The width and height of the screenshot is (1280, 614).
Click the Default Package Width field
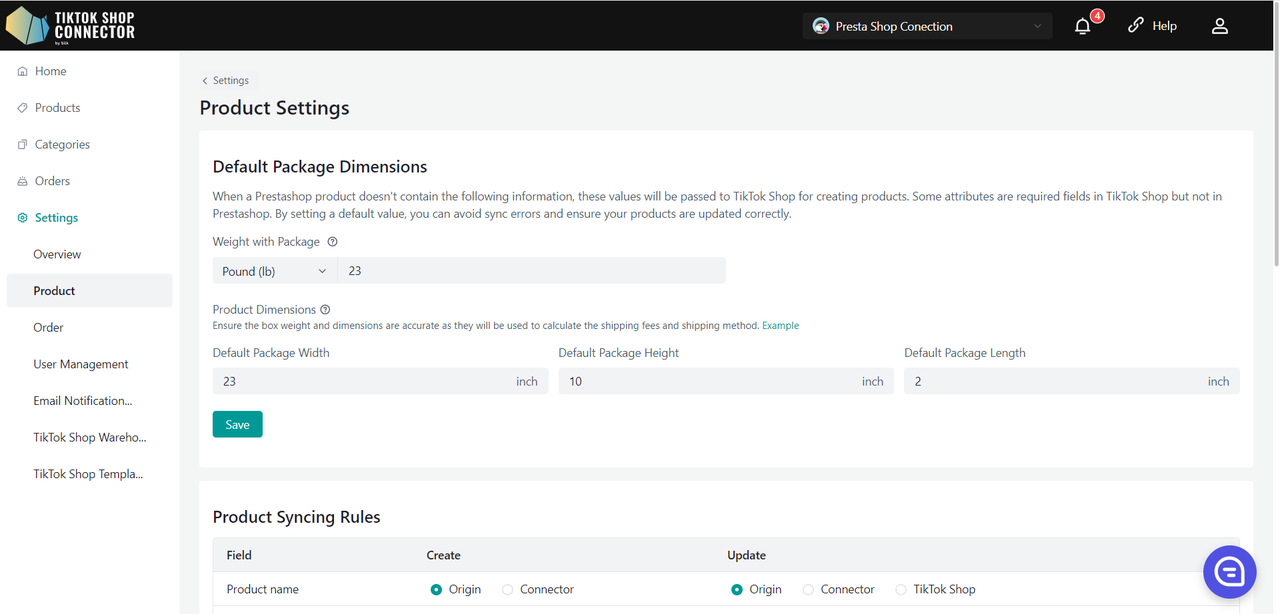pyautogui.click(x=380, y=381)
